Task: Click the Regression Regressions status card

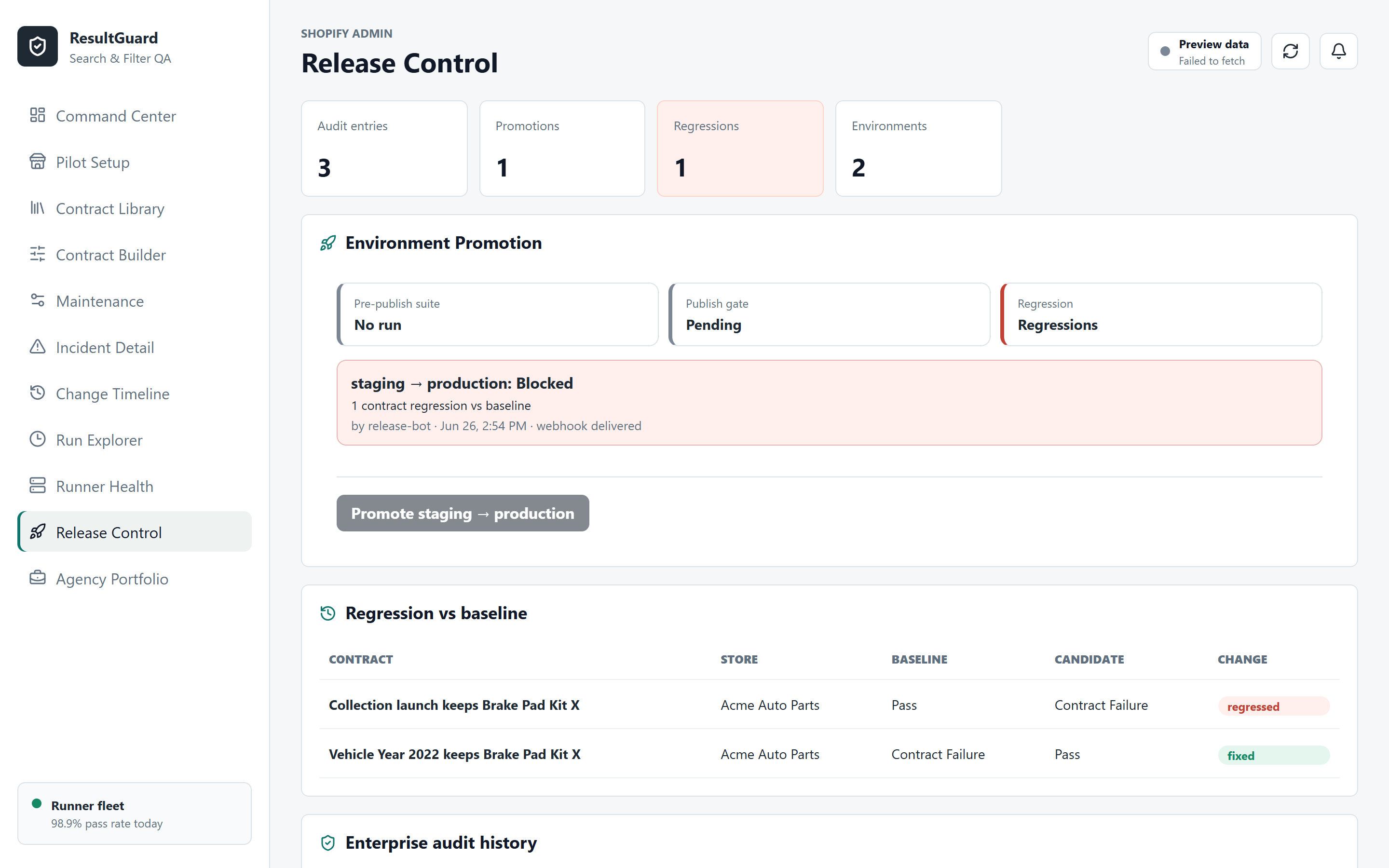Action: 1161,314
